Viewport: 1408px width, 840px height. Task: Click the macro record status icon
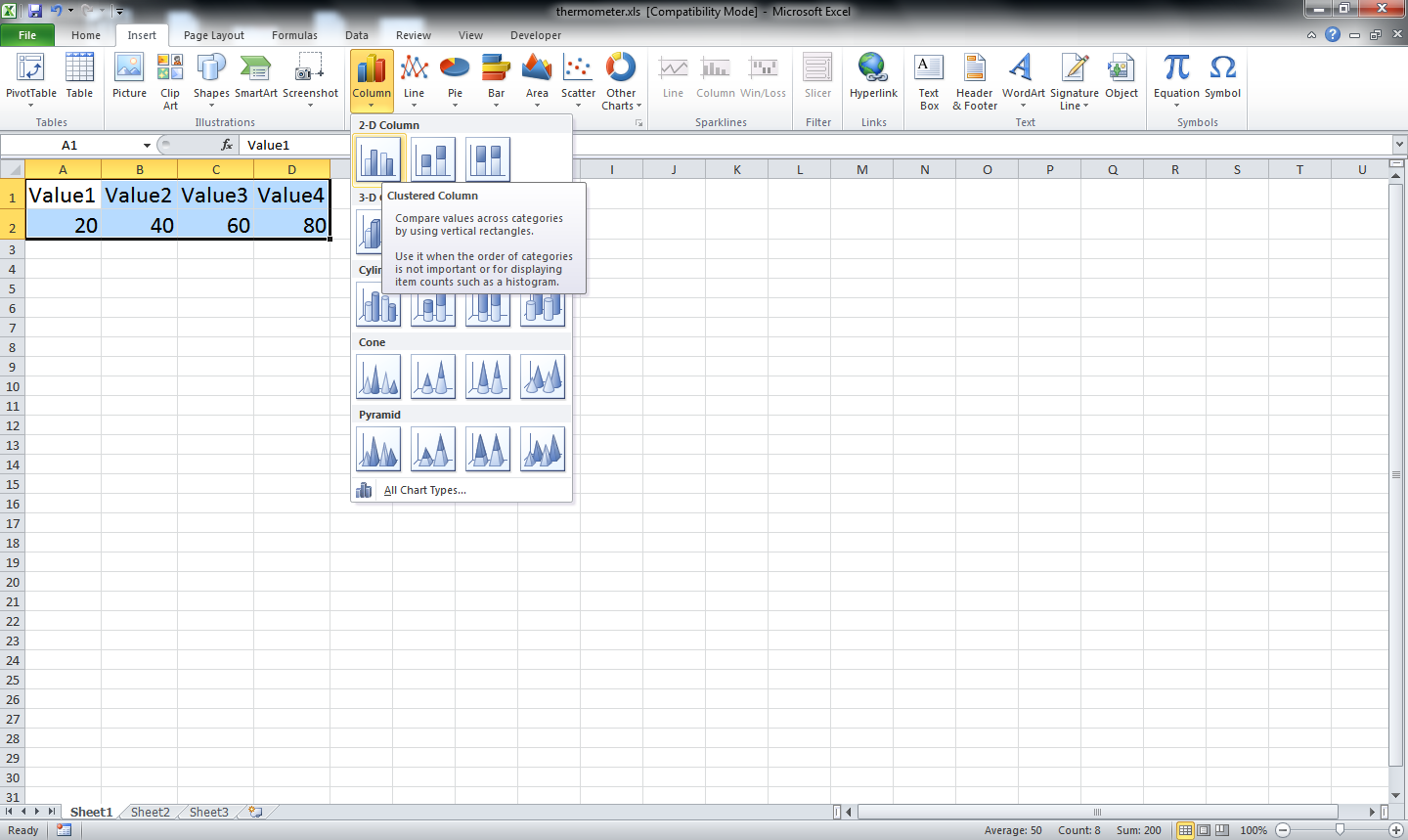pyautogui.click(x=65, y=830)
